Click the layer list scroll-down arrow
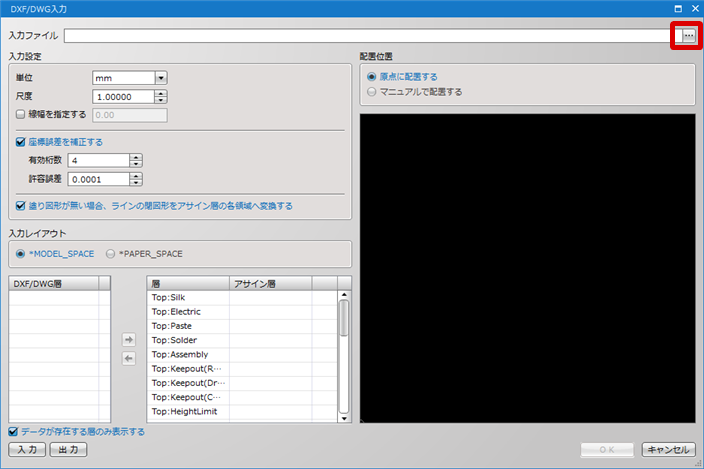 pyautogui.click(x=344, y=418)
